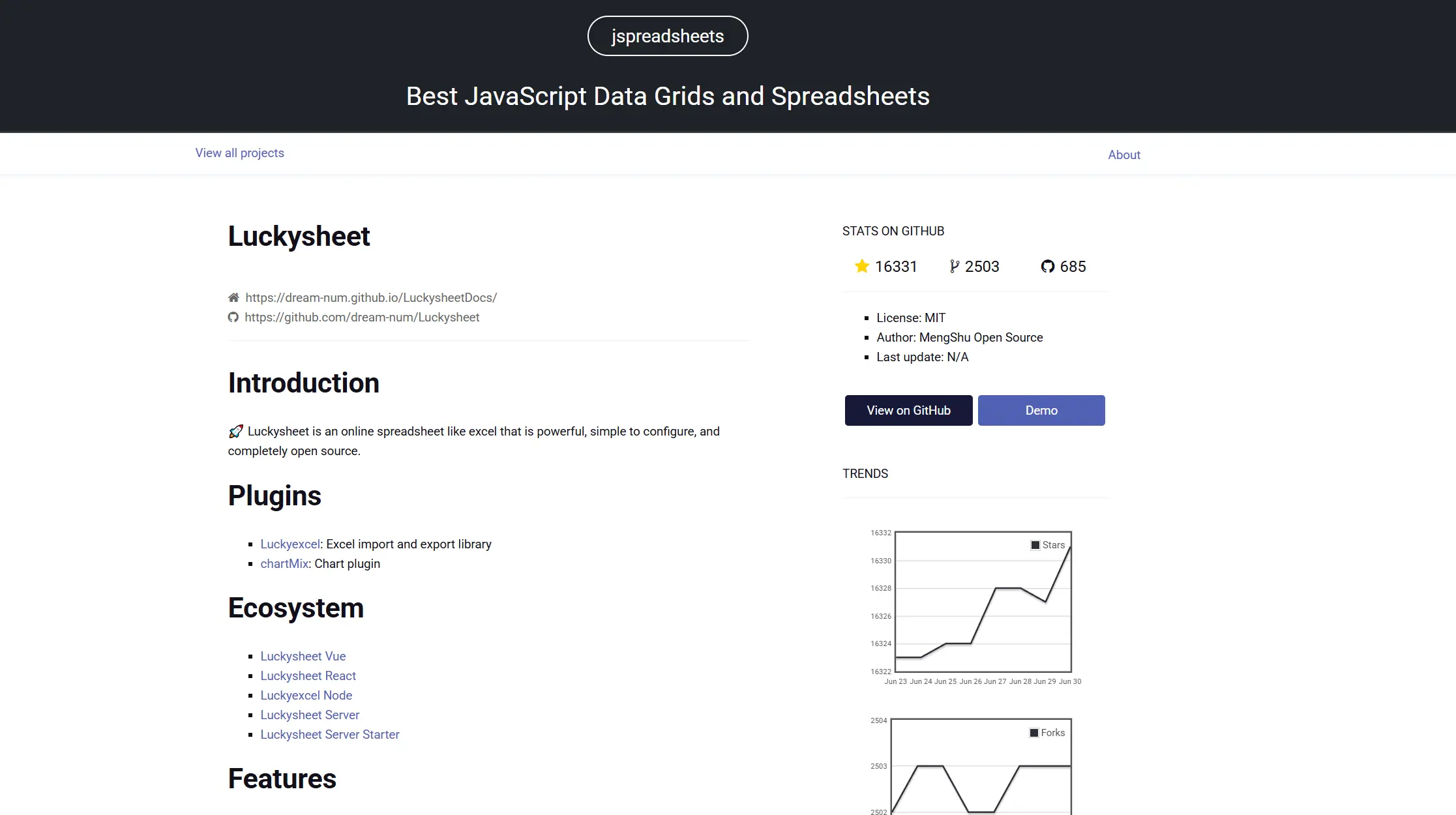This screenshot has height=815, width=1456.
Task: Click the TRENDS section label
Action: point(865,473)
